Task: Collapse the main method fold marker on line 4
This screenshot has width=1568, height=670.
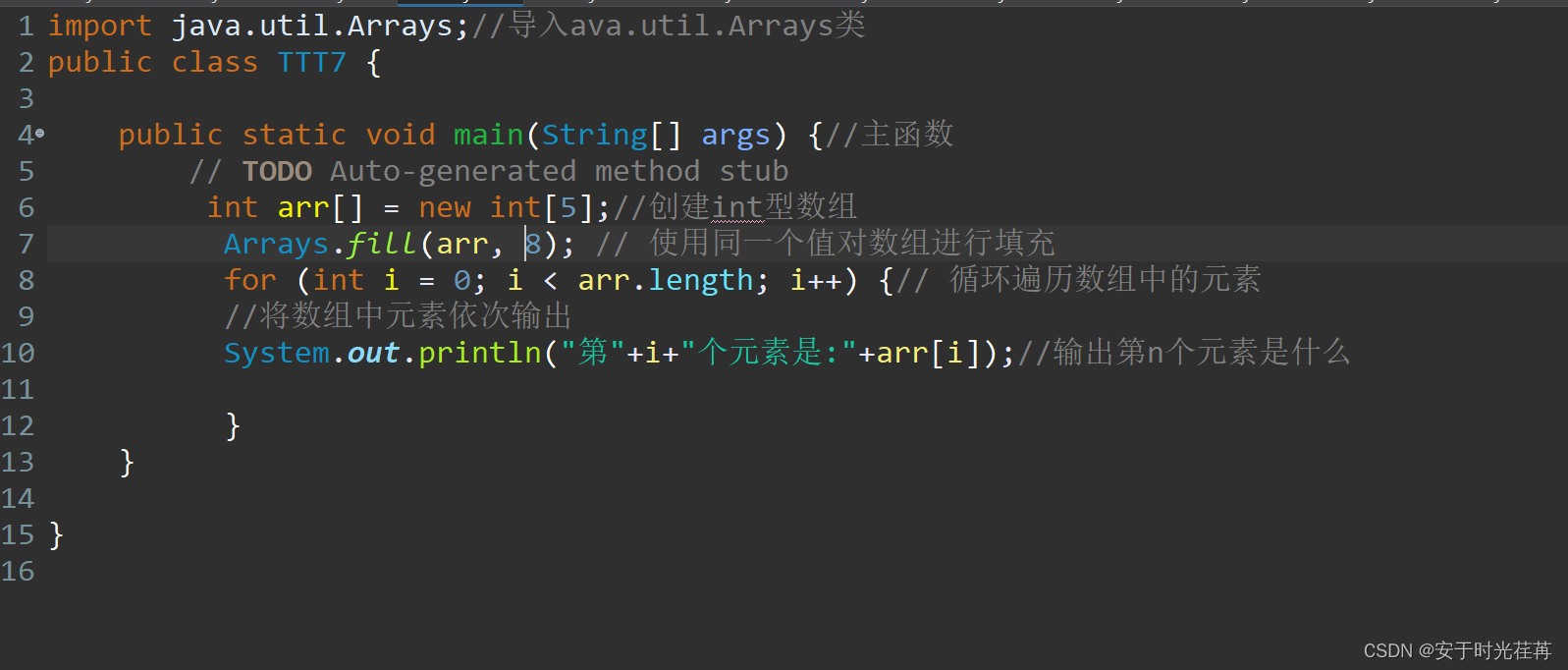Action: (x=40, y=133)
